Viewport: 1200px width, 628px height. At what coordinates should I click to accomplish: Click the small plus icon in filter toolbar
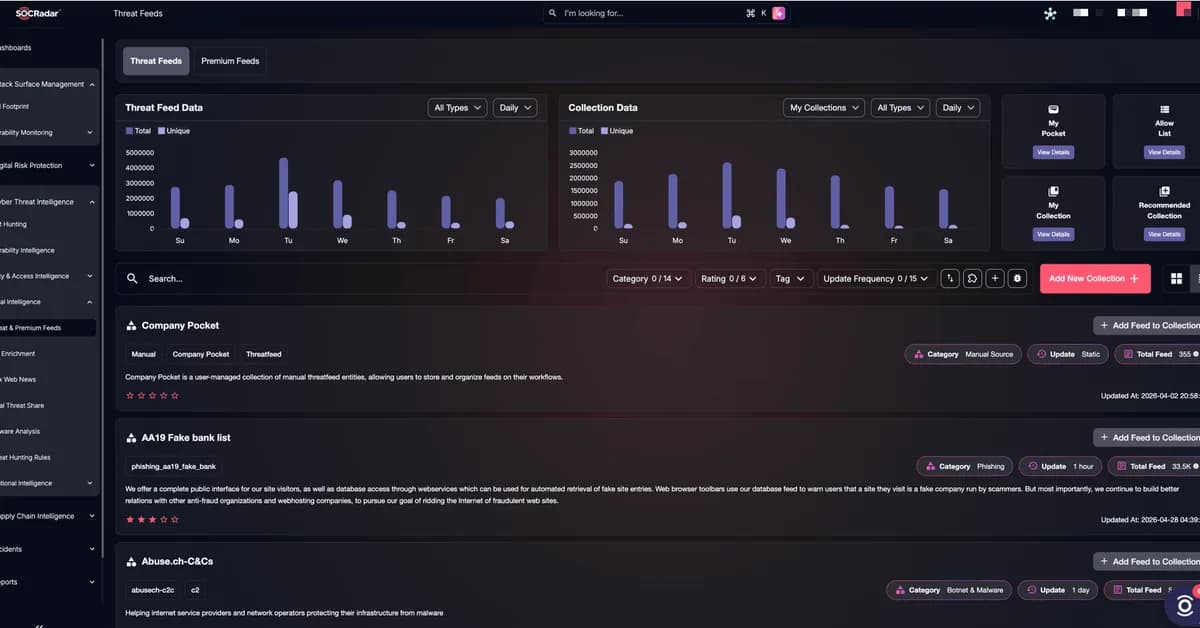coord(995,279)
